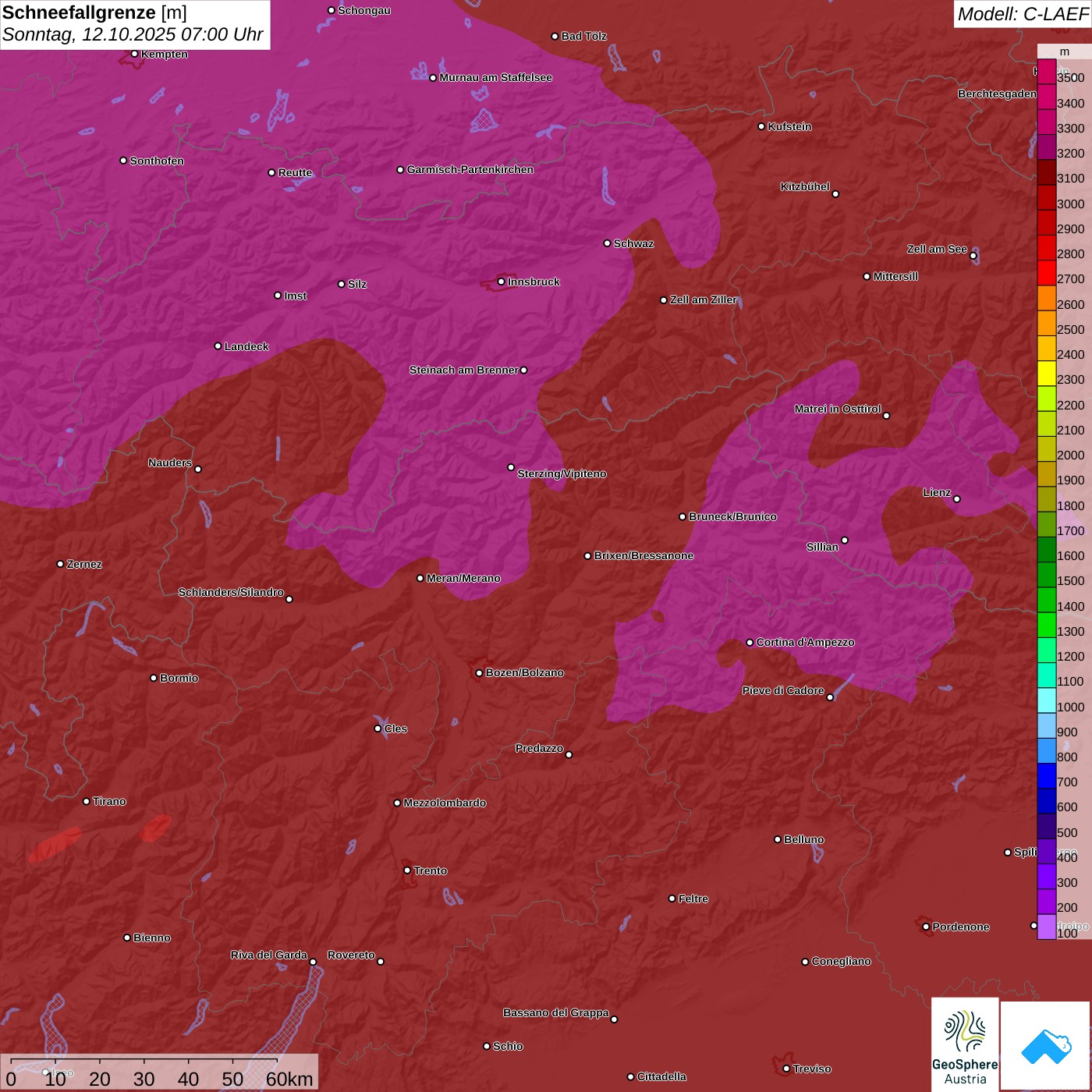Click the Pieve di Cadore label
The image size is (1092, 1092).
tap(783, 691)
